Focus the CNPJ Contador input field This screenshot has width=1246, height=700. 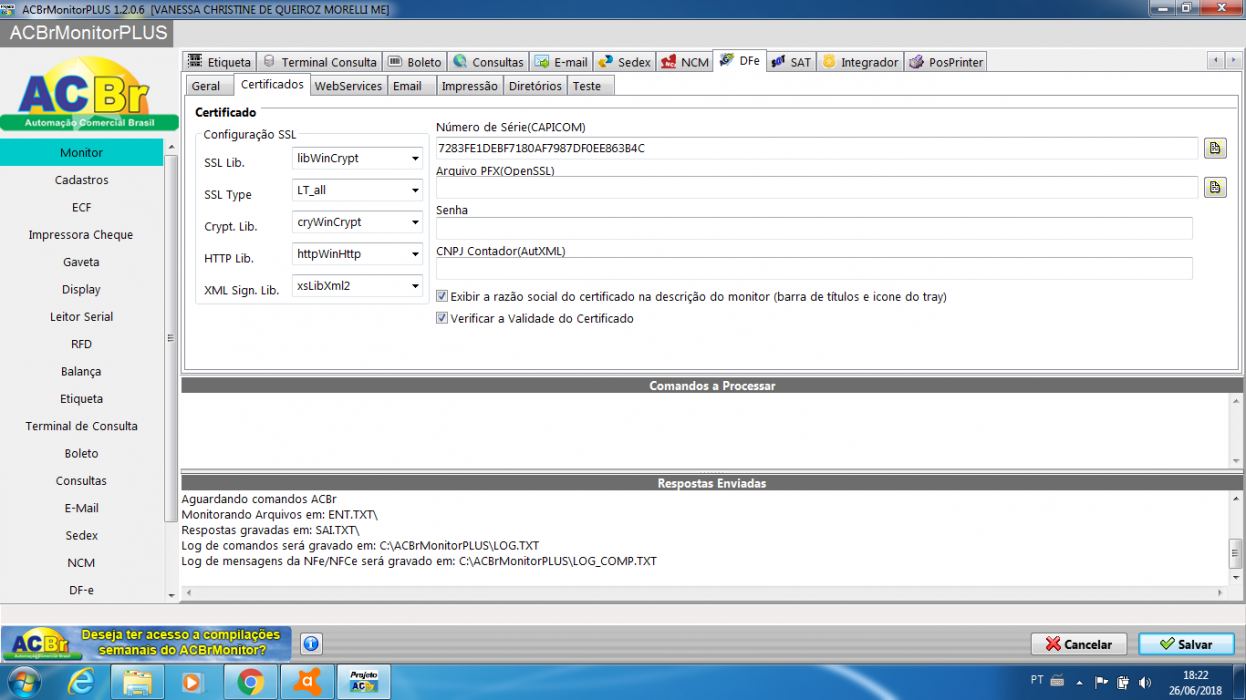point(814,268)
